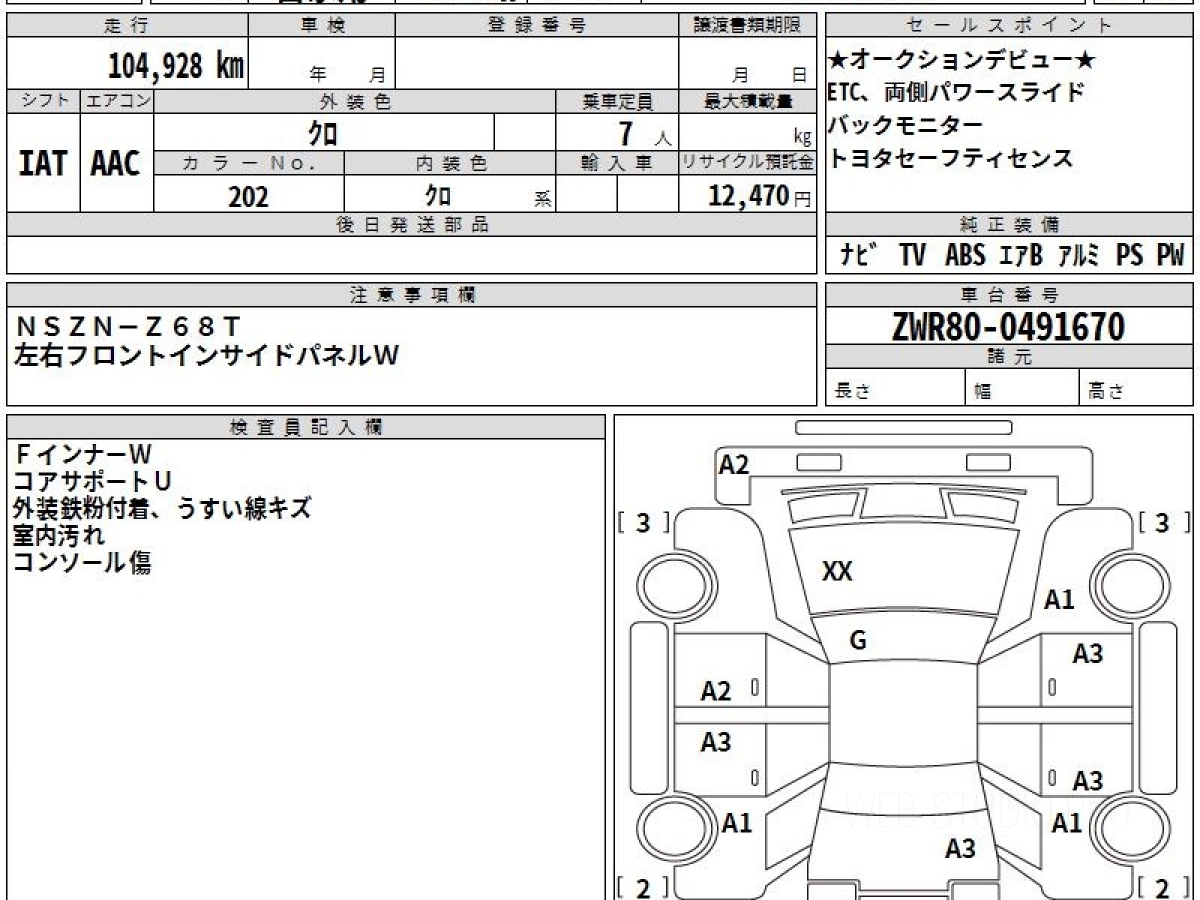Select the 純正装備 header
This screenshot has height=900, width=1200.
[1008, 225]
